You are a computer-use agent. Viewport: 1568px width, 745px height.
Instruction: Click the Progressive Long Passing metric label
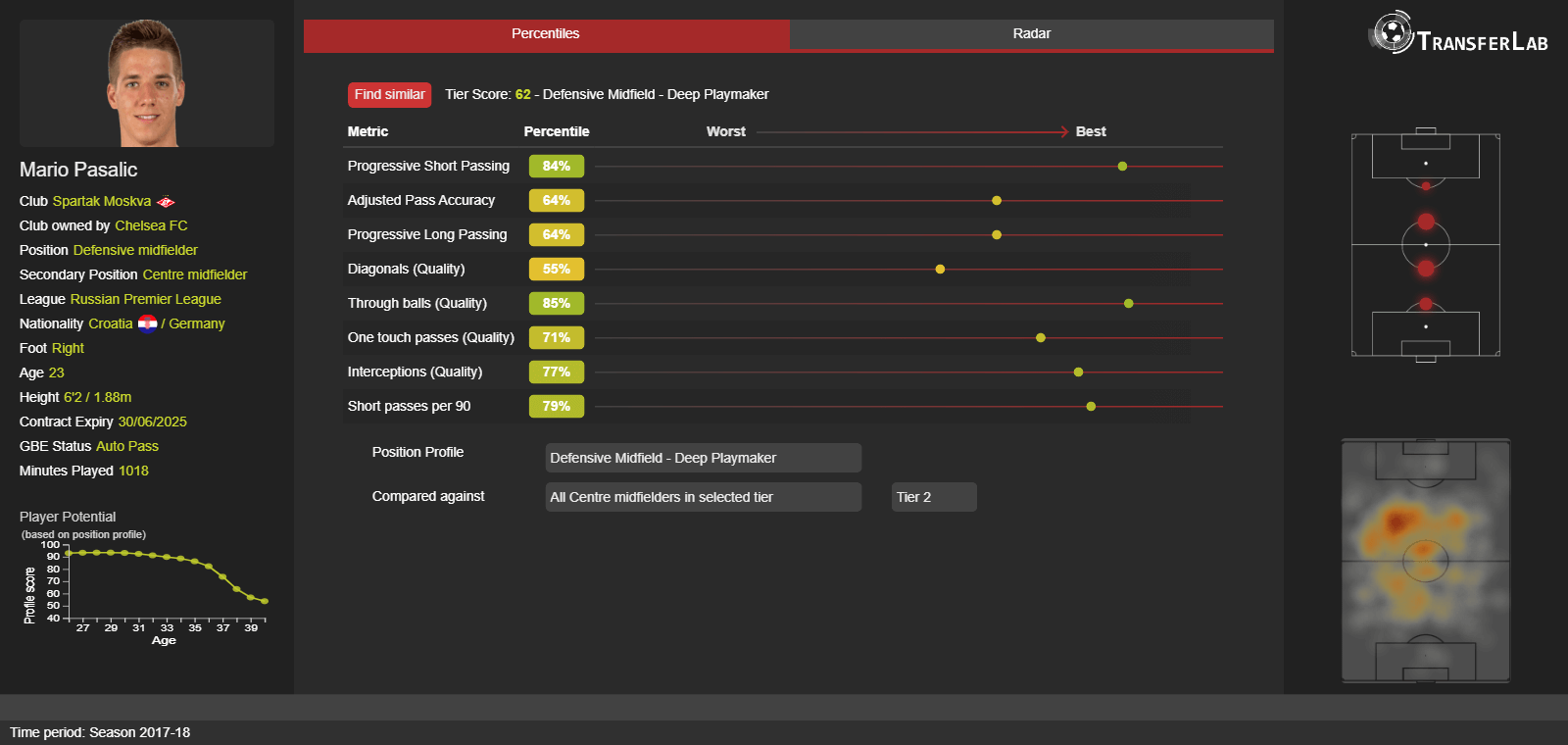click(x=427, y=234)
